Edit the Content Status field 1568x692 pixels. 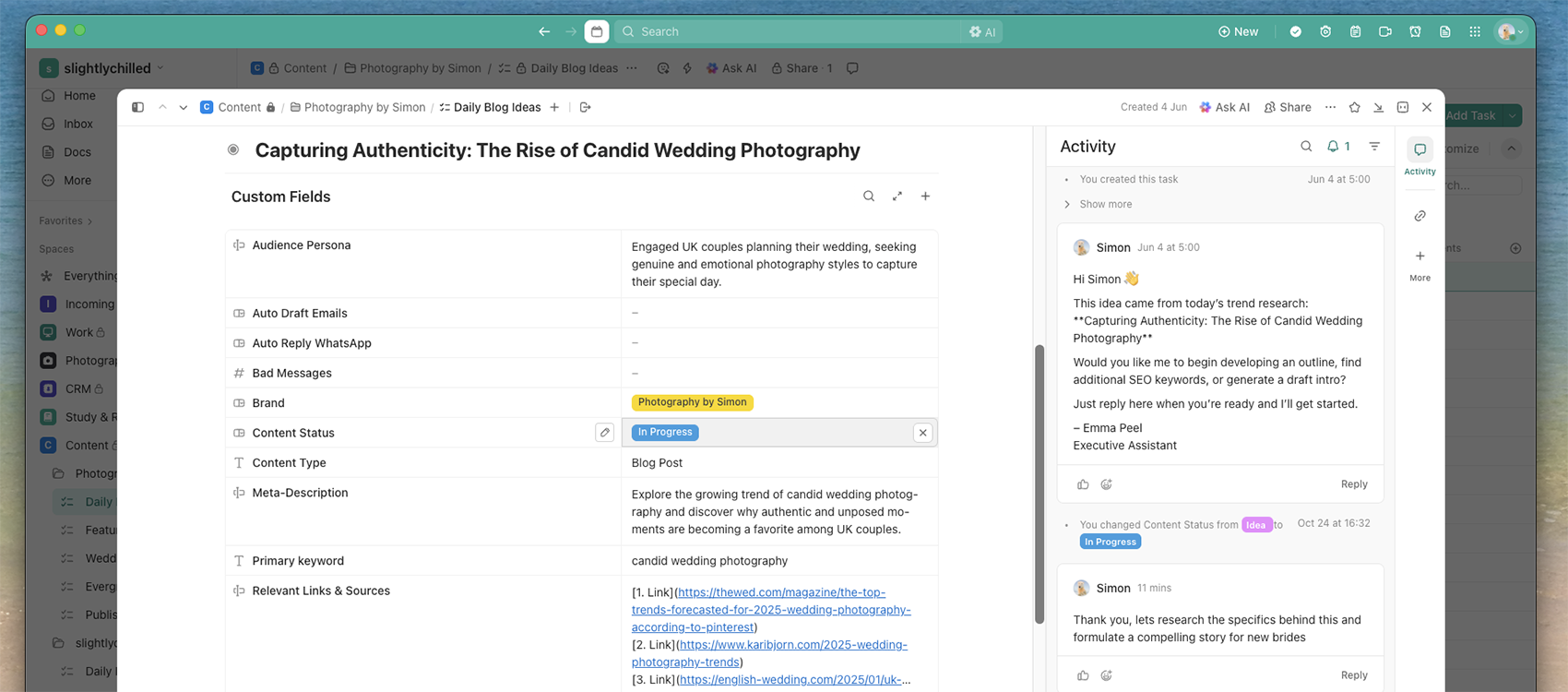tap(604, 433)
